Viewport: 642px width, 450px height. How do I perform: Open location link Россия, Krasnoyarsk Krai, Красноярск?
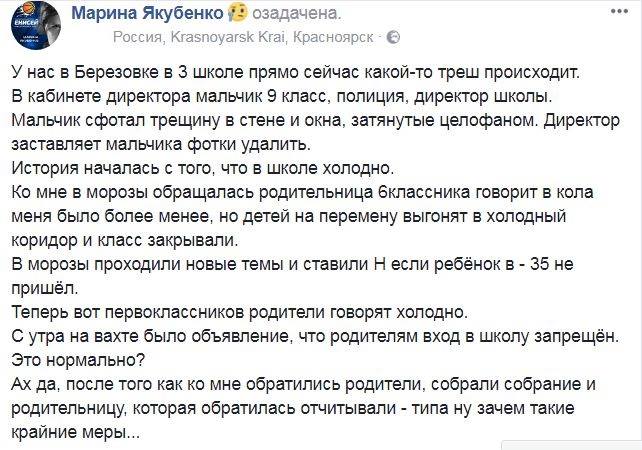pos(243,37)
